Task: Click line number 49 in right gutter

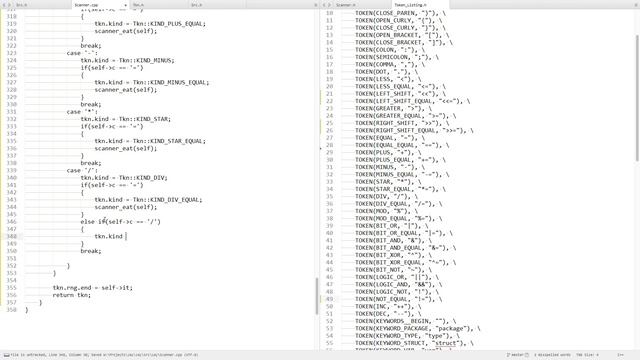Action: click(329, 299)
